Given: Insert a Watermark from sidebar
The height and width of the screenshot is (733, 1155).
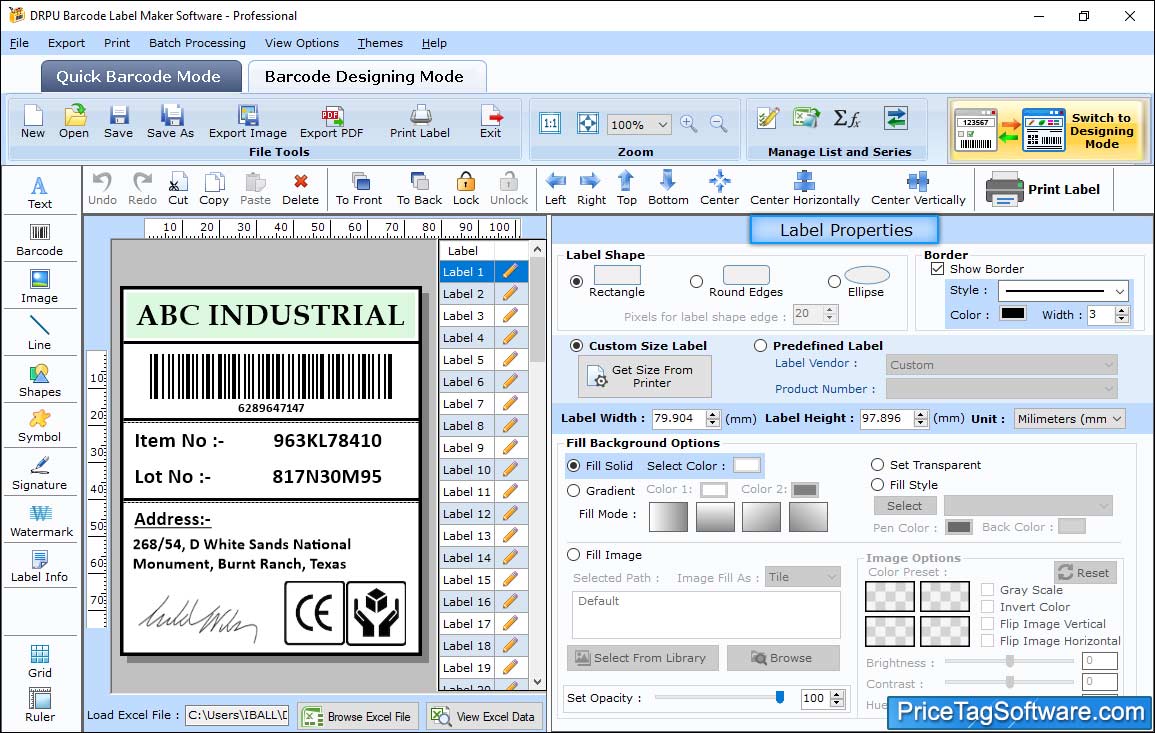Looking at the screenshot, I should [41, 520].
